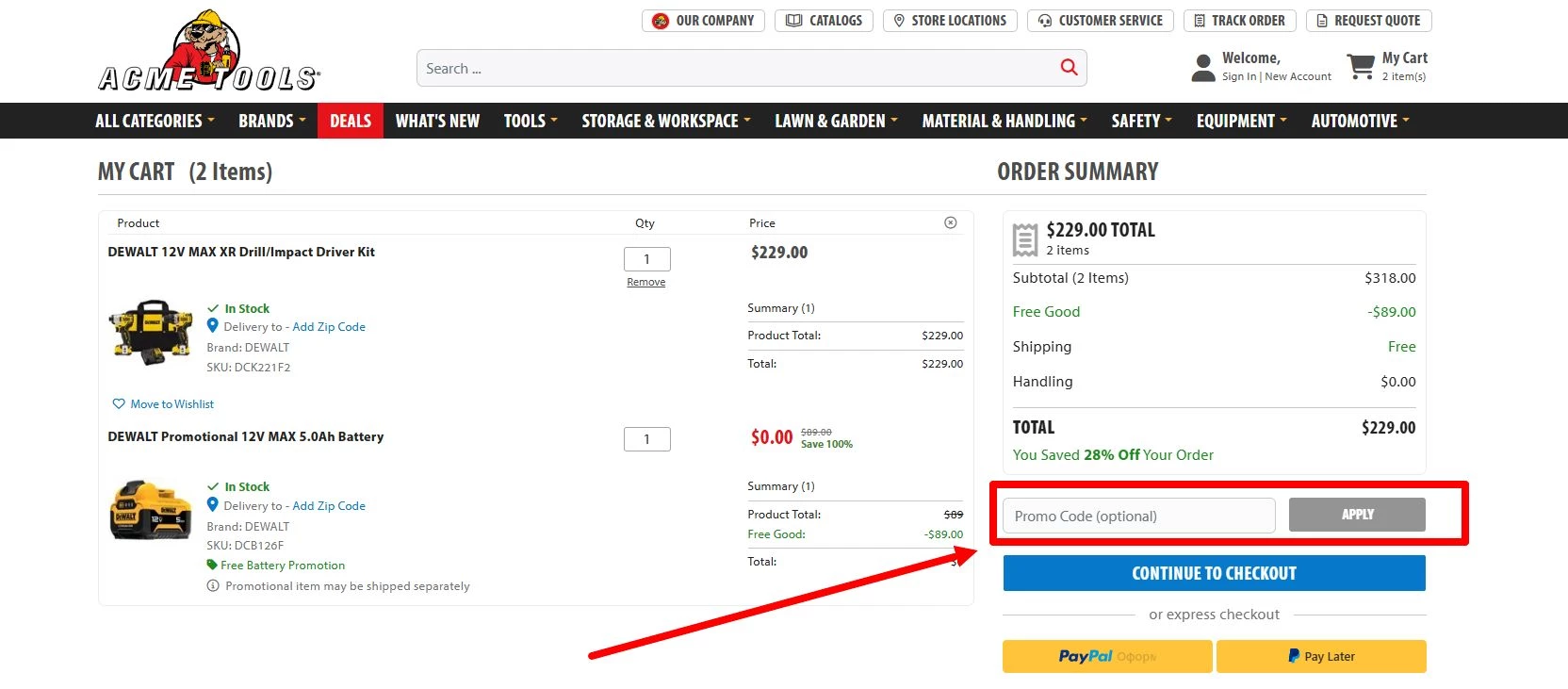
Task: Click promotional item info icon
Action: point(213,586)
